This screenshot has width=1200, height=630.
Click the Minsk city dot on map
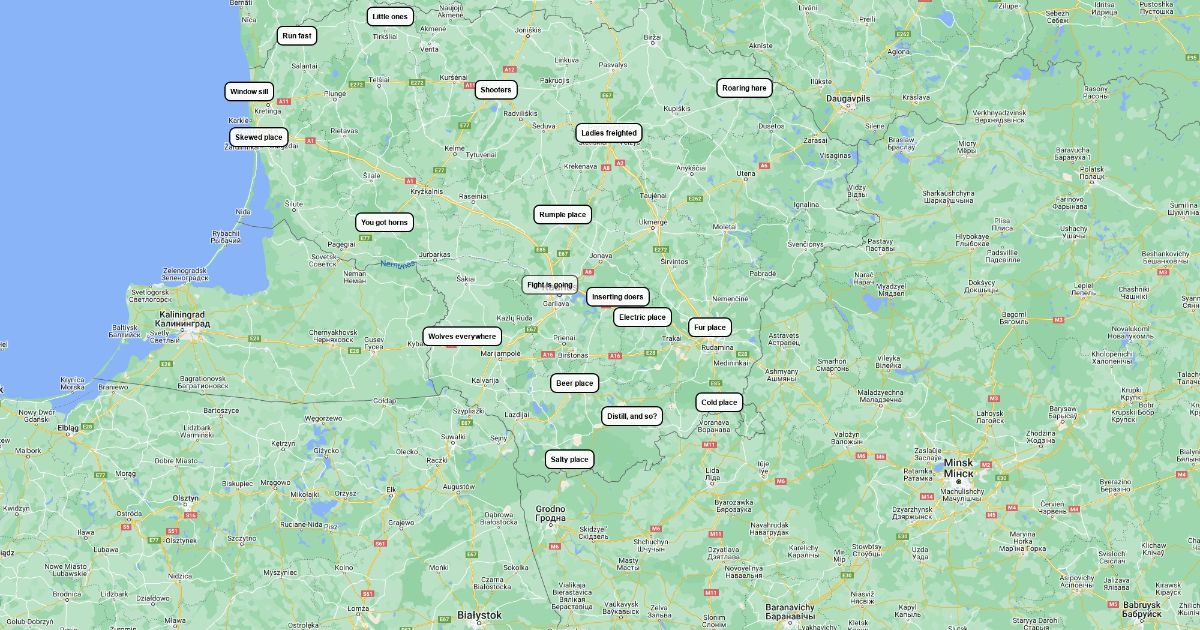point(958,482)
